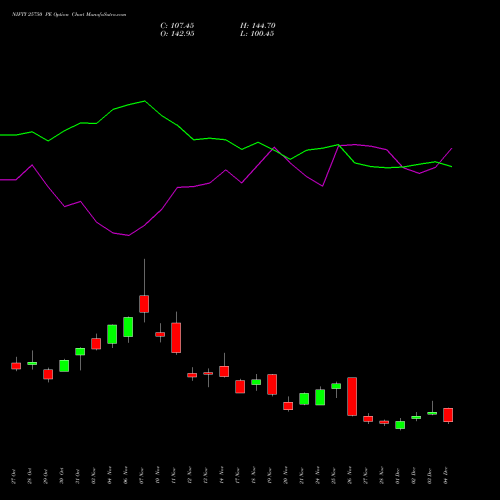Select the 29 Oct date label
The image size is (500, 500).
(45, 476)
